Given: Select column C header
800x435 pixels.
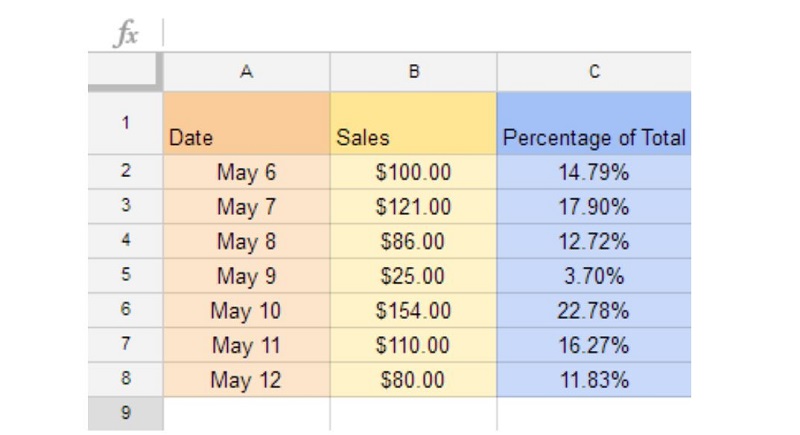Looking at the screenshot, I should (x=594, y=72).
